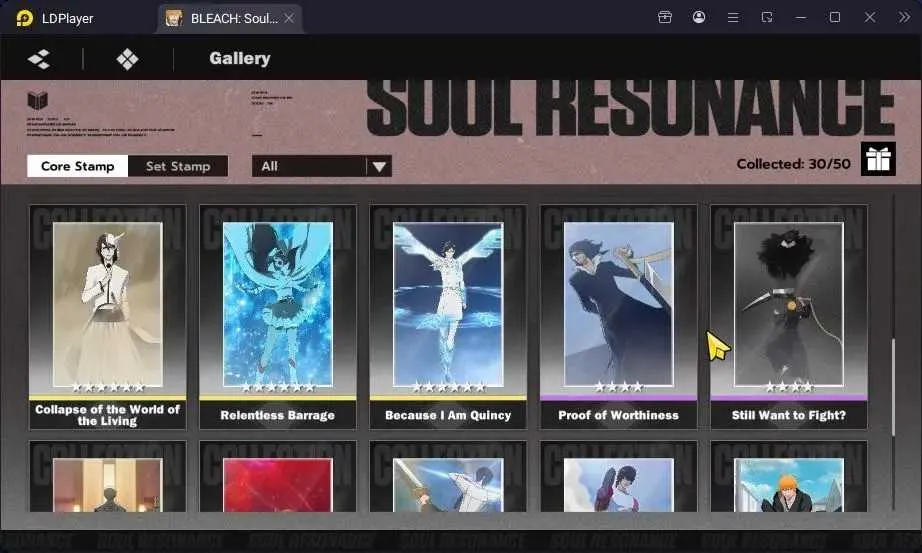Click the window popout mode icon
The width and height of the screenshot is (922, 553).
point(767,18)
